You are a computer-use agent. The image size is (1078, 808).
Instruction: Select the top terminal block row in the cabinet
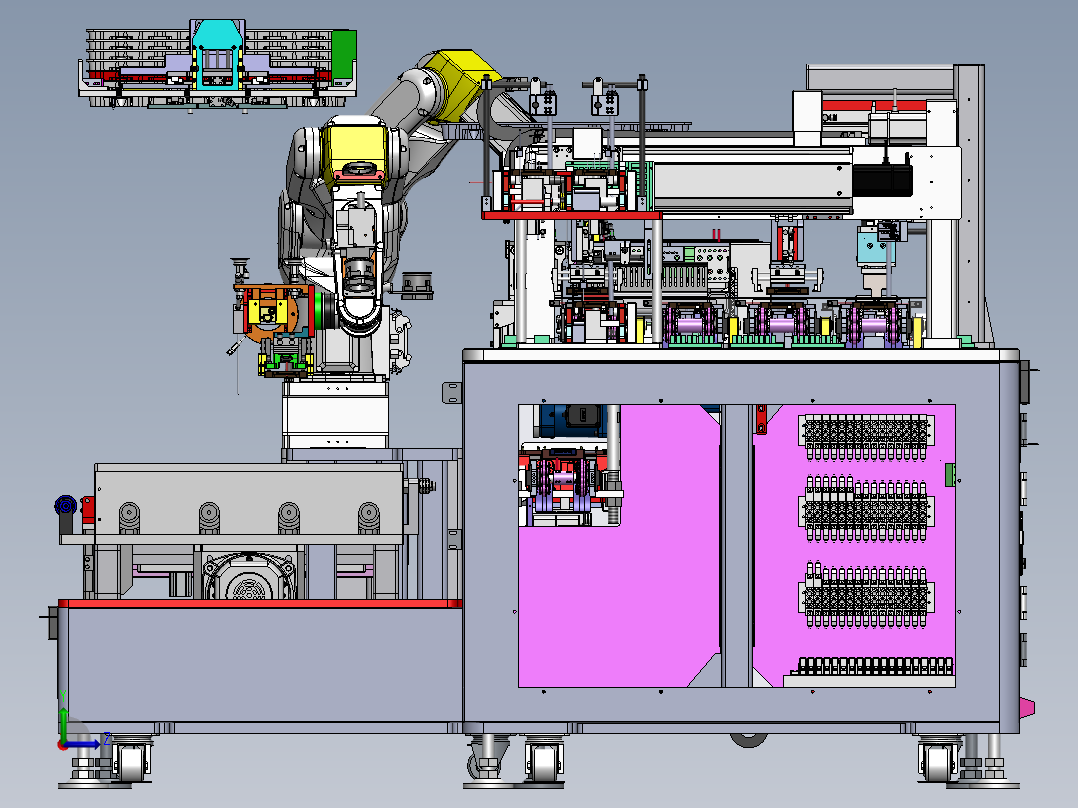pos(866,437)
